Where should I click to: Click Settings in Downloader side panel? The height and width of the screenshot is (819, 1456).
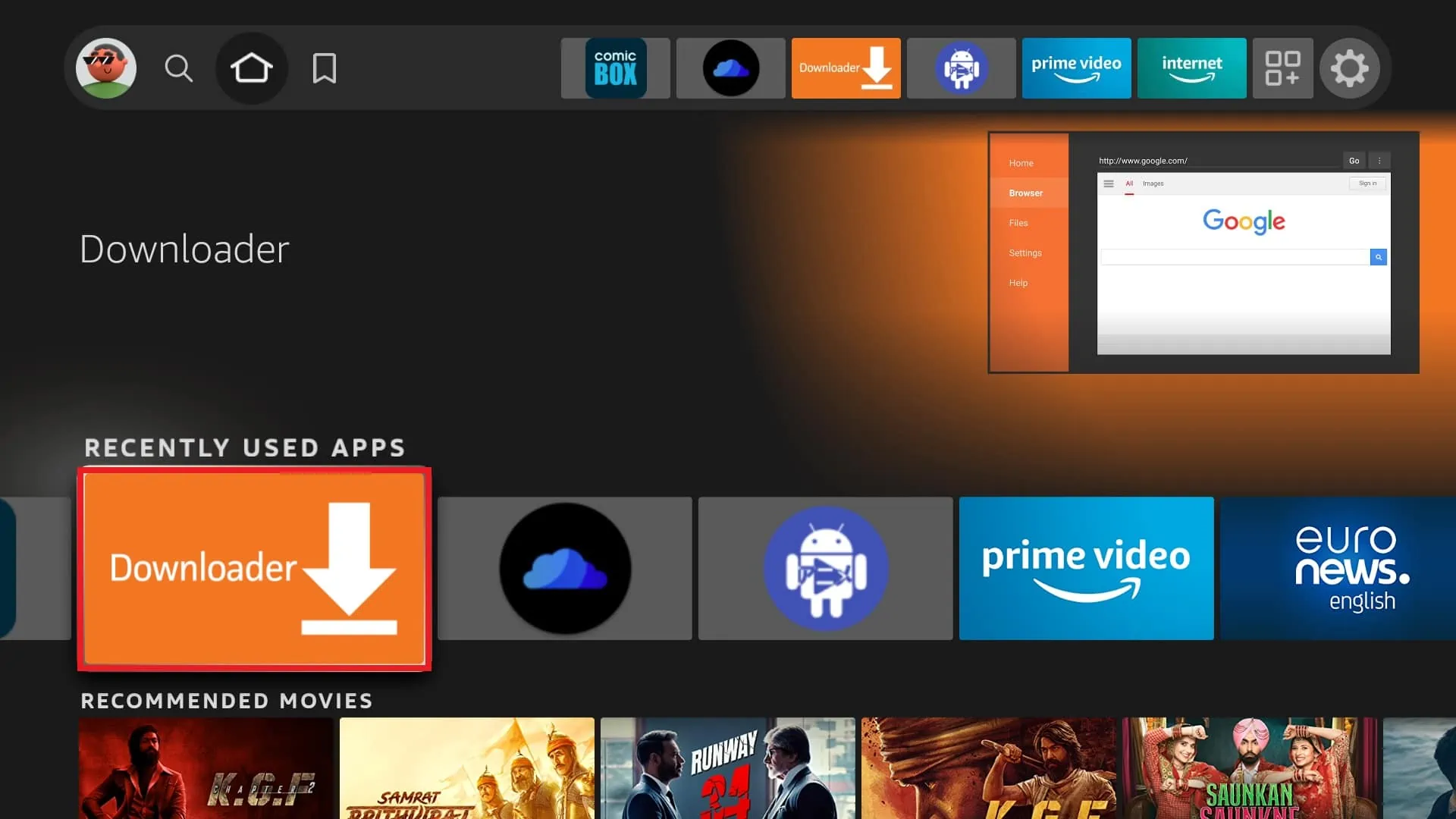click(x=1024, y=252)
